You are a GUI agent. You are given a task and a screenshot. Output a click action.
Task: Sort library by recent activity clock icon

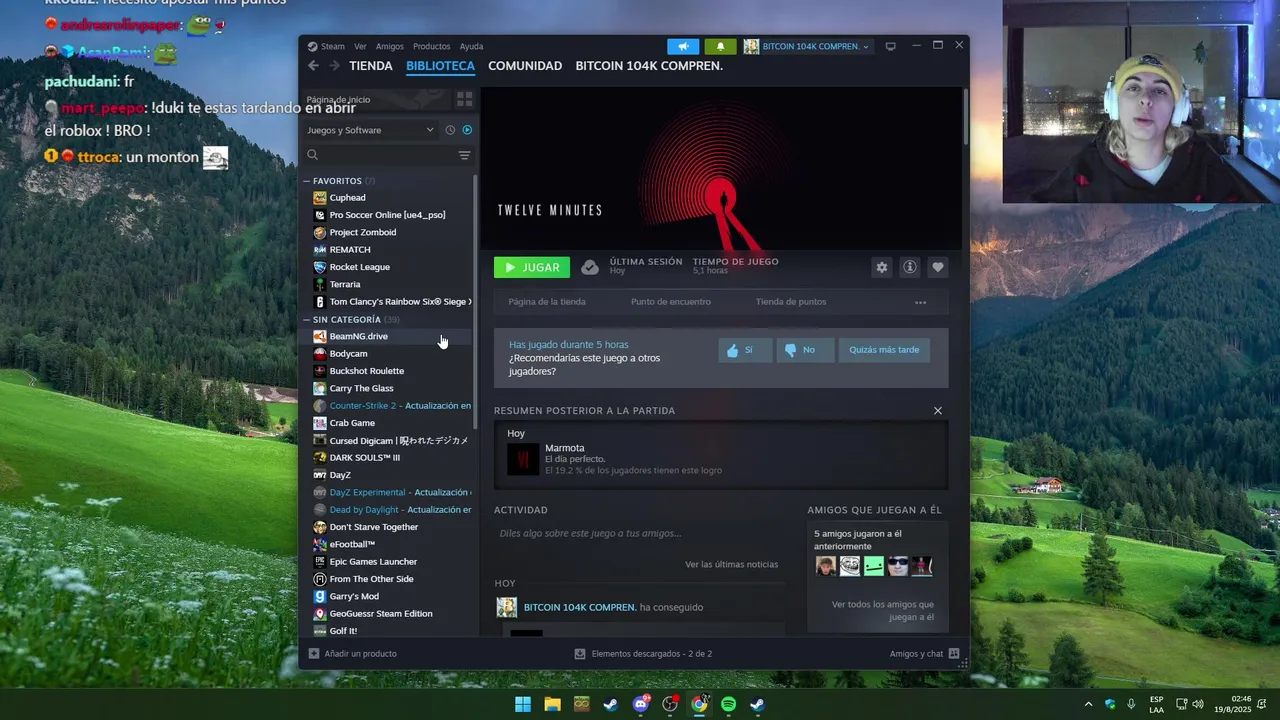point(450,130)
